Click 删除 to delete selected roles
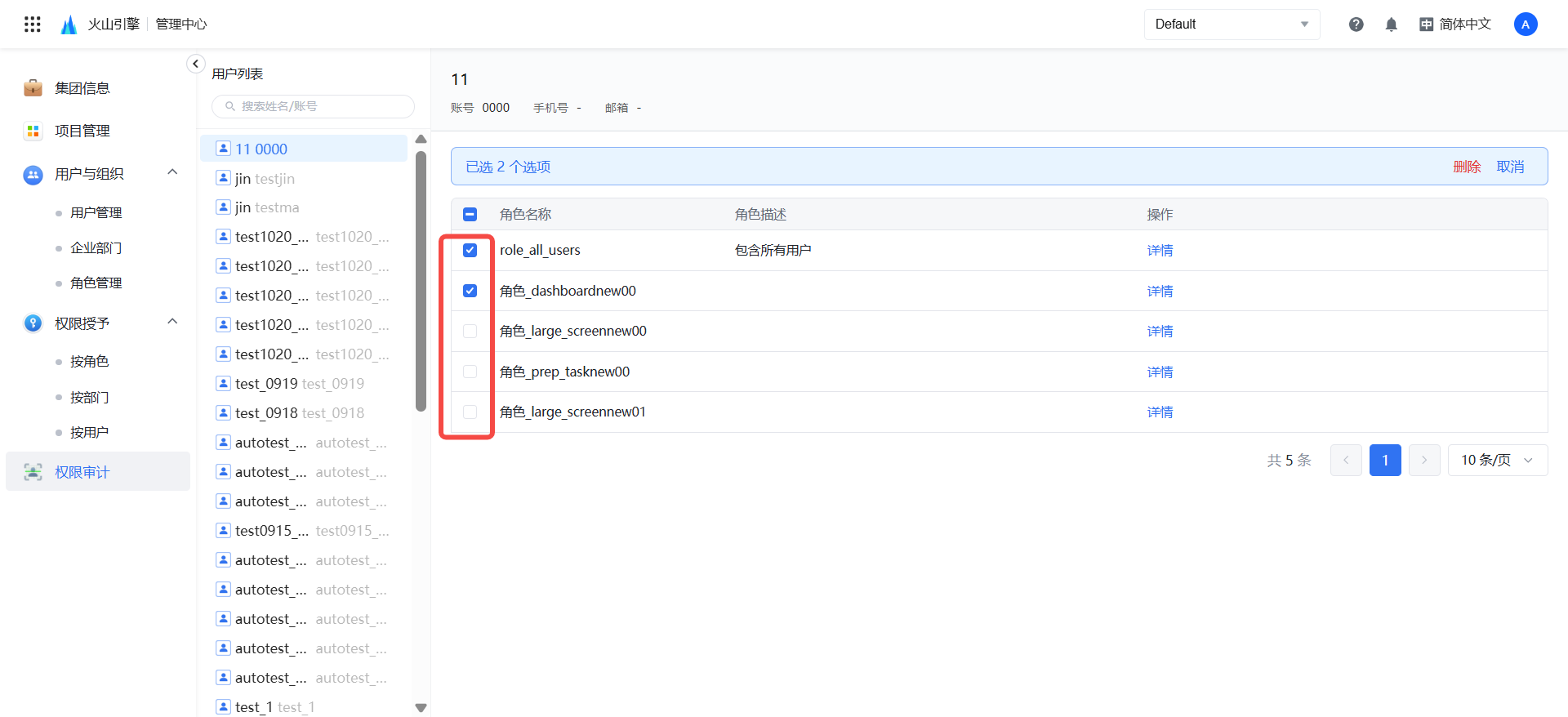The width and height of the screenshot is (1568, 717). point(1467,167)
